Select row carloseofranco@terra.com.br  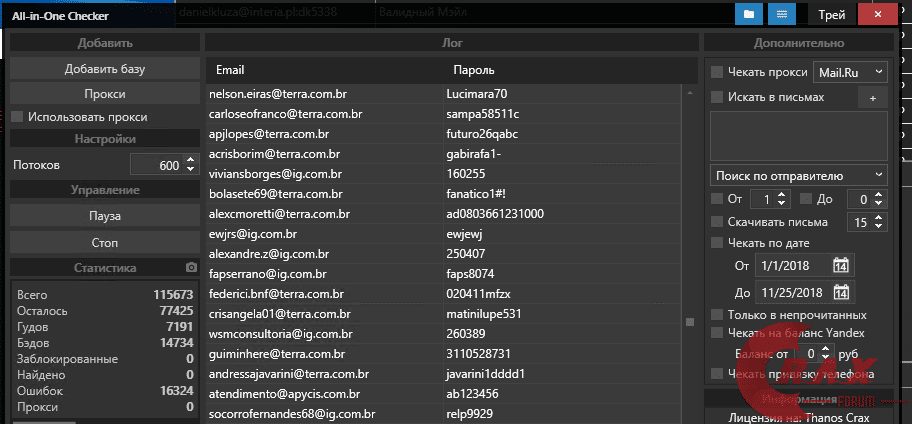443,114
